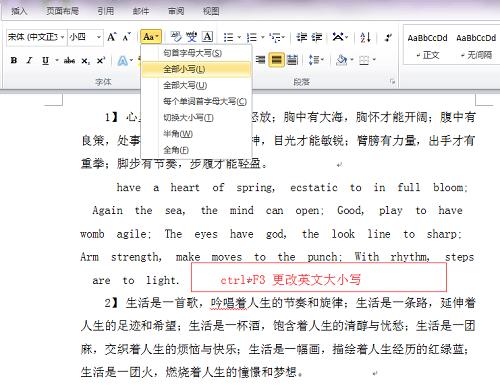500x385 pixels.
Task: Underline the selected text with U button
Action: pyautogui.click(x=45, y=60)
